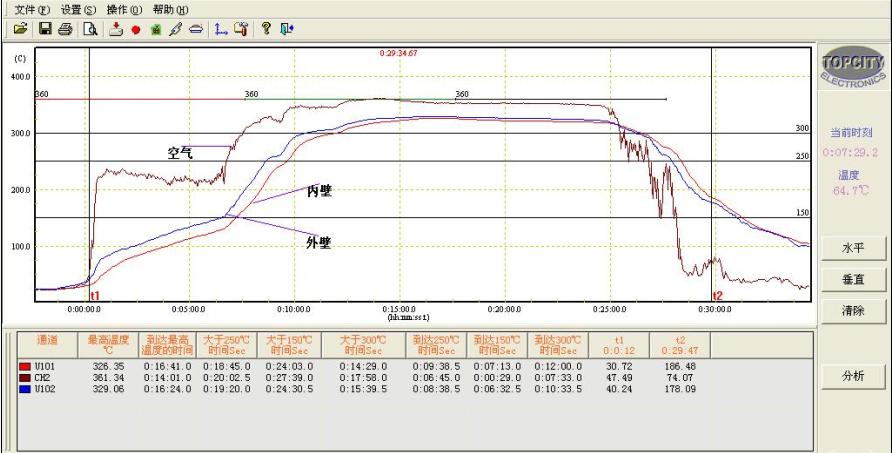Screen dimensions: 892x453
Task: Click the 清除 button
Action: click(x=853, y=311)
